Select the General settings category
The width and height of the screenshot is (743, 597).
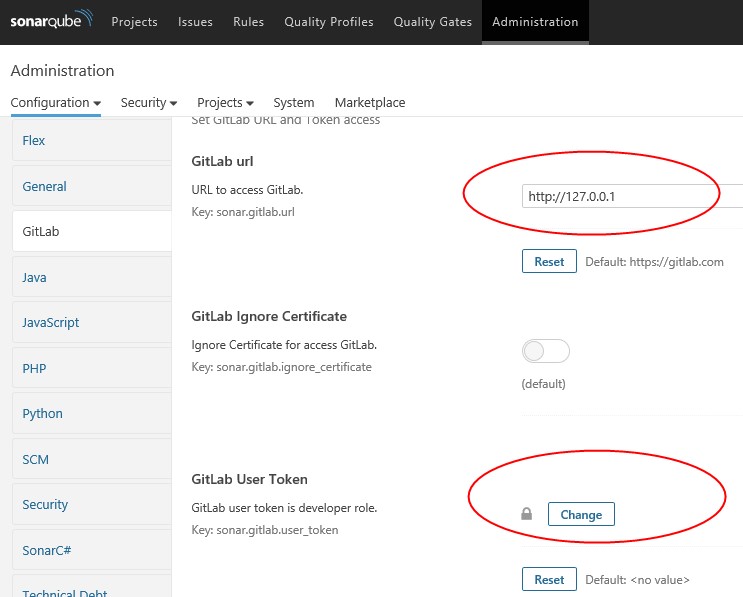pos(92,186)
